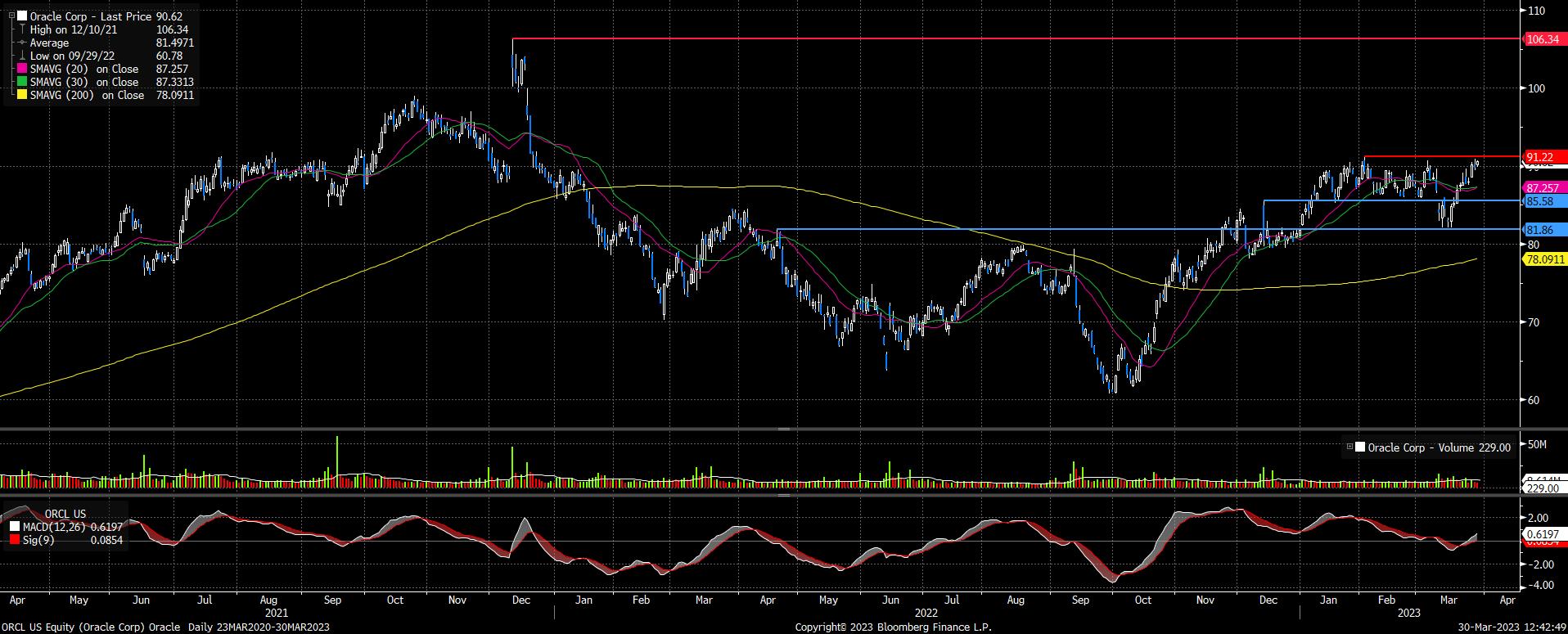The image size is (1568, 634).
Task: Click the red Sig(9) color swatch
Action: (16, 540)
